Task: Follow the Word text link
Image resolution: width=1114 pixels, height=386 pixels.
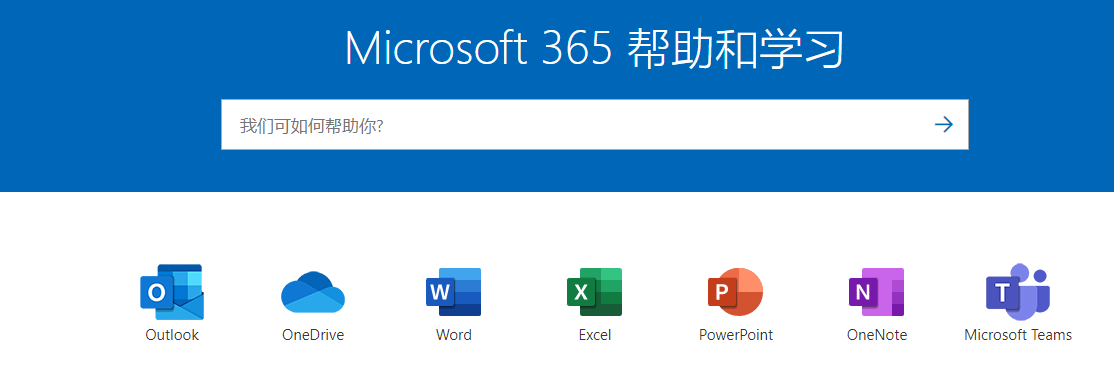Action: click(453, 335)
